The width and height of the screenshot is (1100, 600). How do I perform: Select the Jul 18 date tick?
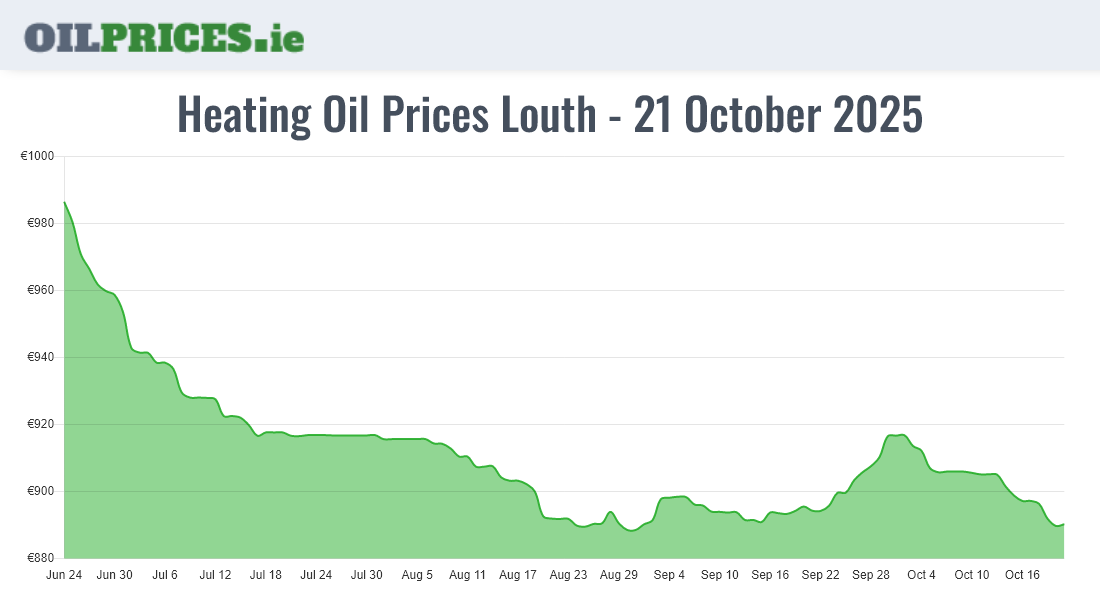[266, 575]
